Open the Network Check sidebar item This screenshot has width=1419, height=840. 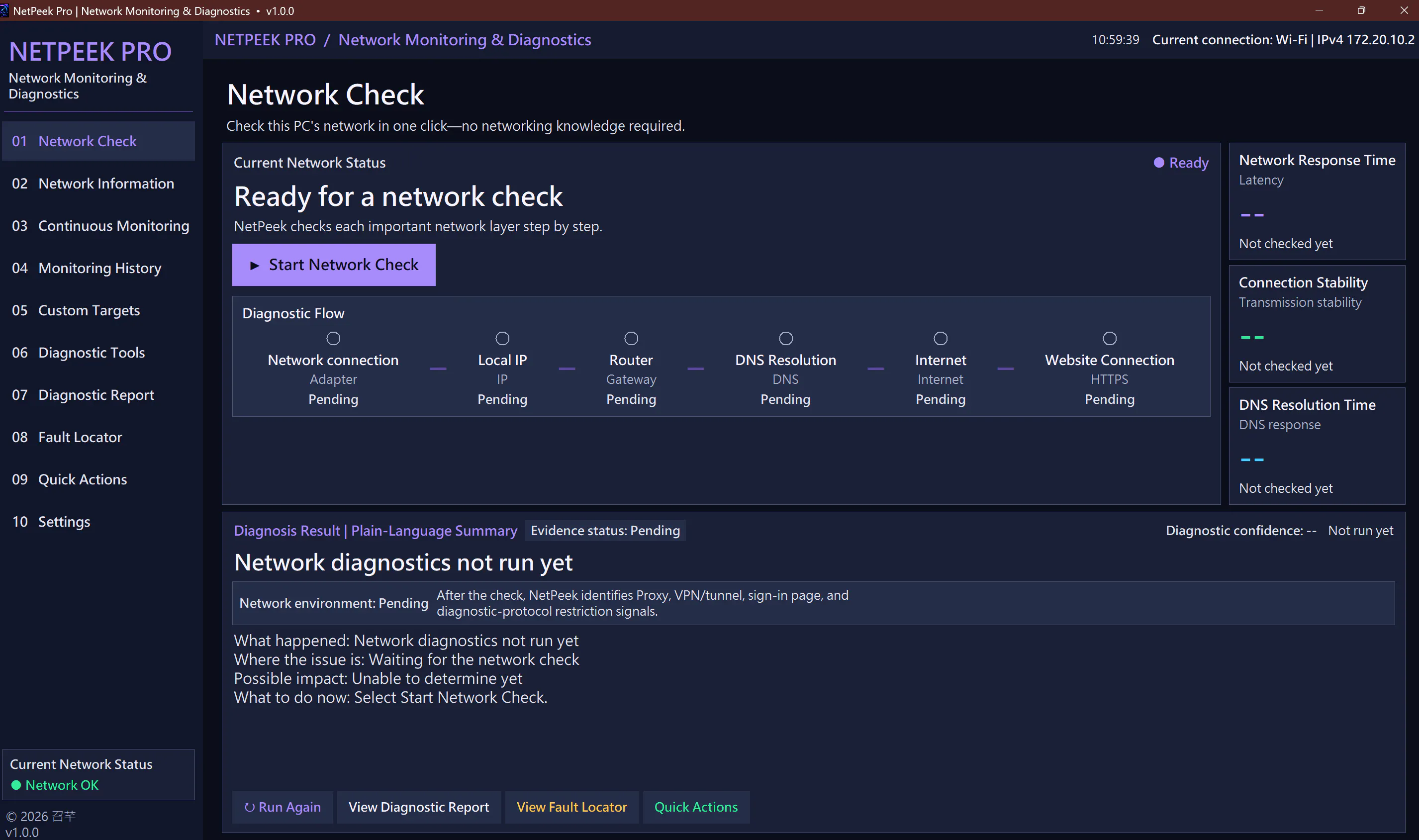coord(98,141)
